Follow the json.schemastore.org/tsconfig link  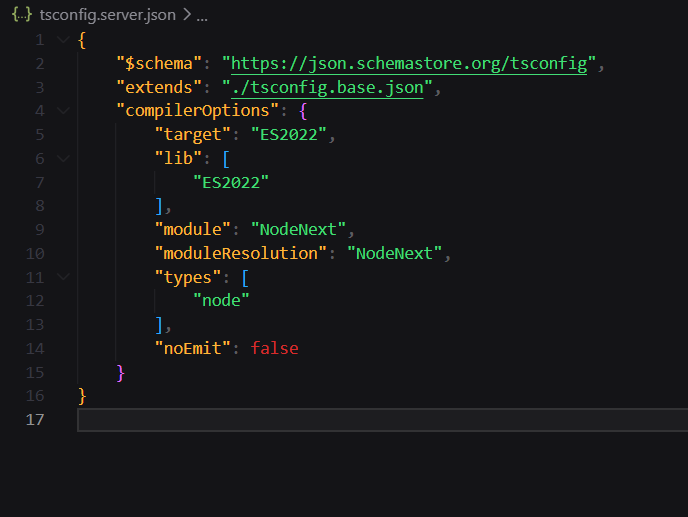click(x=409, y=64)
